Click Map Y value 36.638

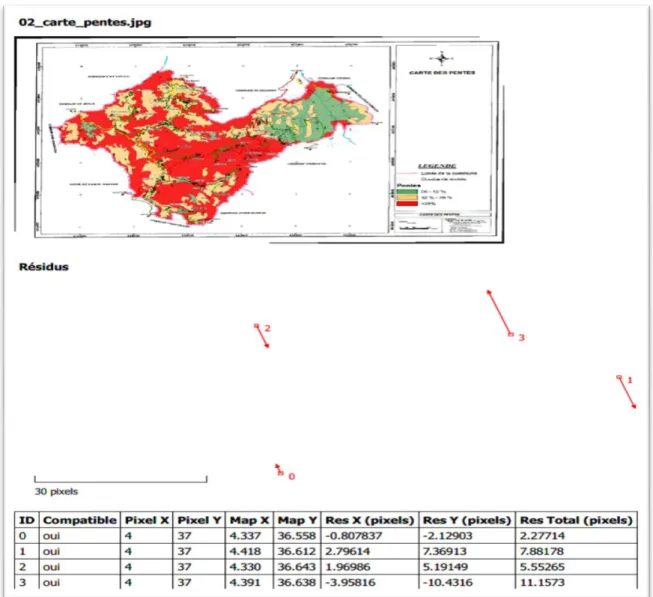pyautogui.click(x=297, y=582)
